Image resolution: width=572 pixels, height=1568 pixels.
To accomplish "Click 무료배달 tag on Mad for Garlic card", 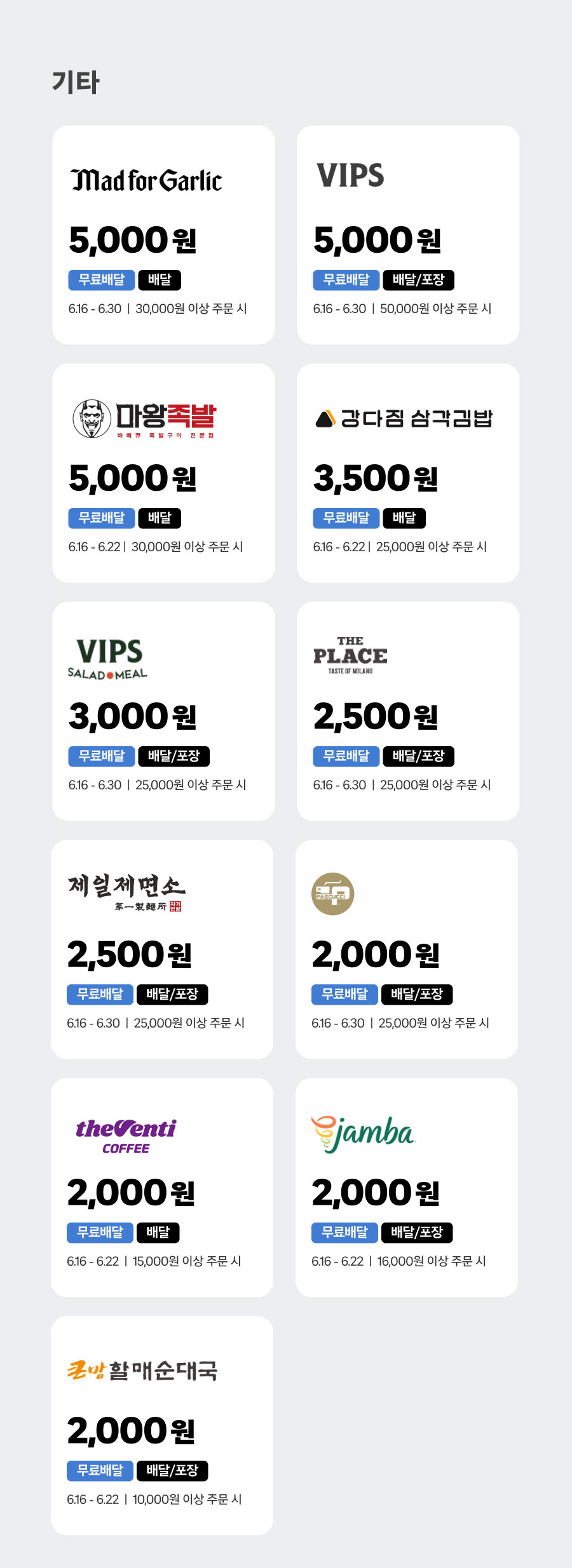I will tap(101, 280).
